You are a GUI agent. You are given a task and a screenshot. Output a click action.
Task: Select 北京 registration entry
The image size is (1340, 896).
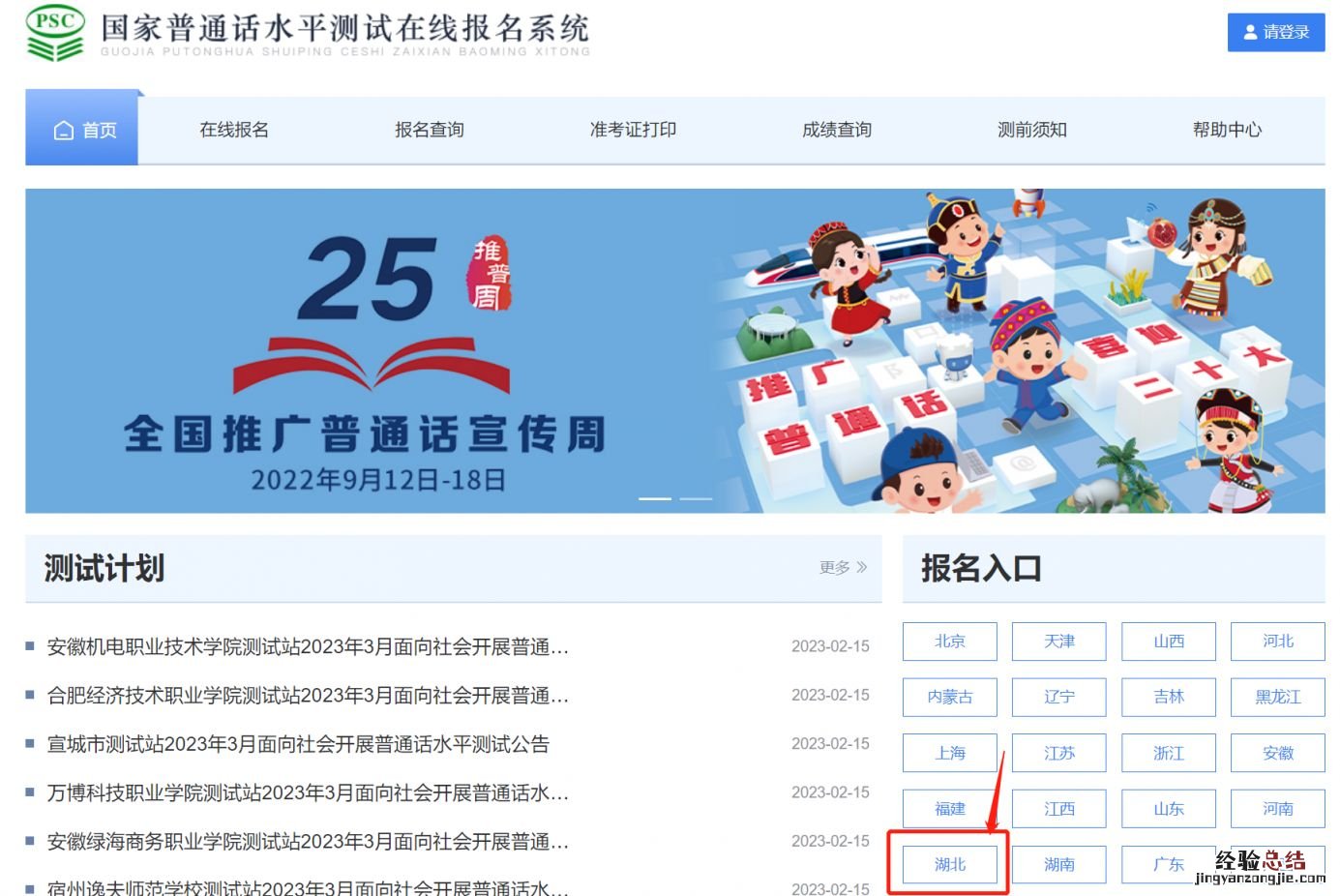950,642
